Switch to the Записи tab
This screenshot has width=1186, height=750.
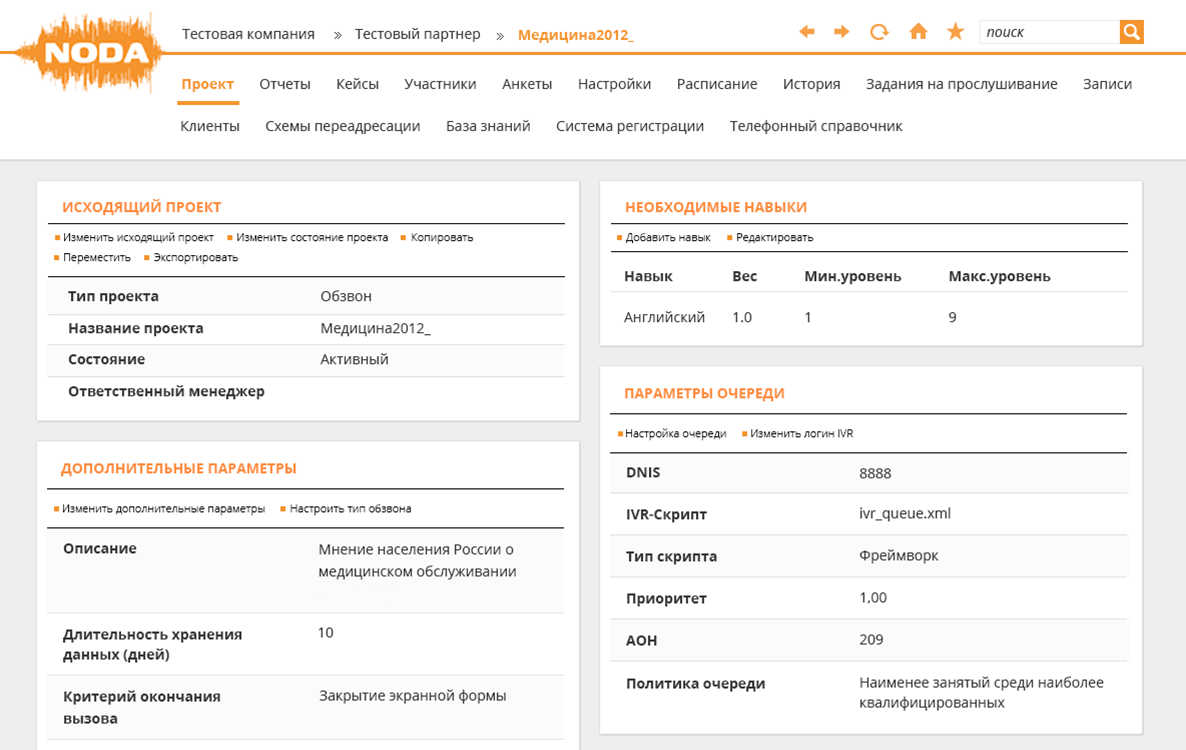(x=1107, y=84)
